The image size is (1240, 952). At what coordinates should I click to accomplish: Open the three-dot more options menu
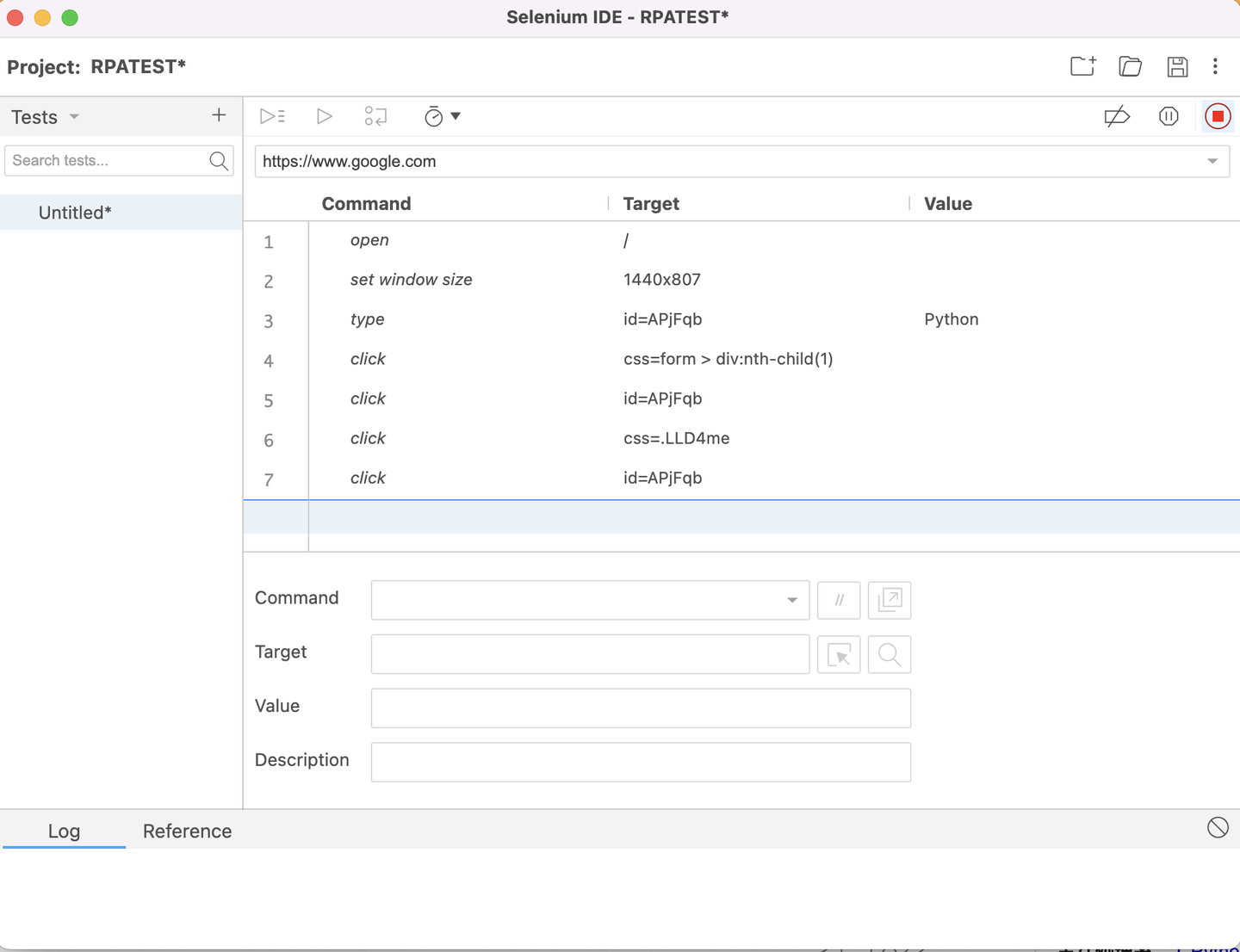click(x=1215, y=66)
